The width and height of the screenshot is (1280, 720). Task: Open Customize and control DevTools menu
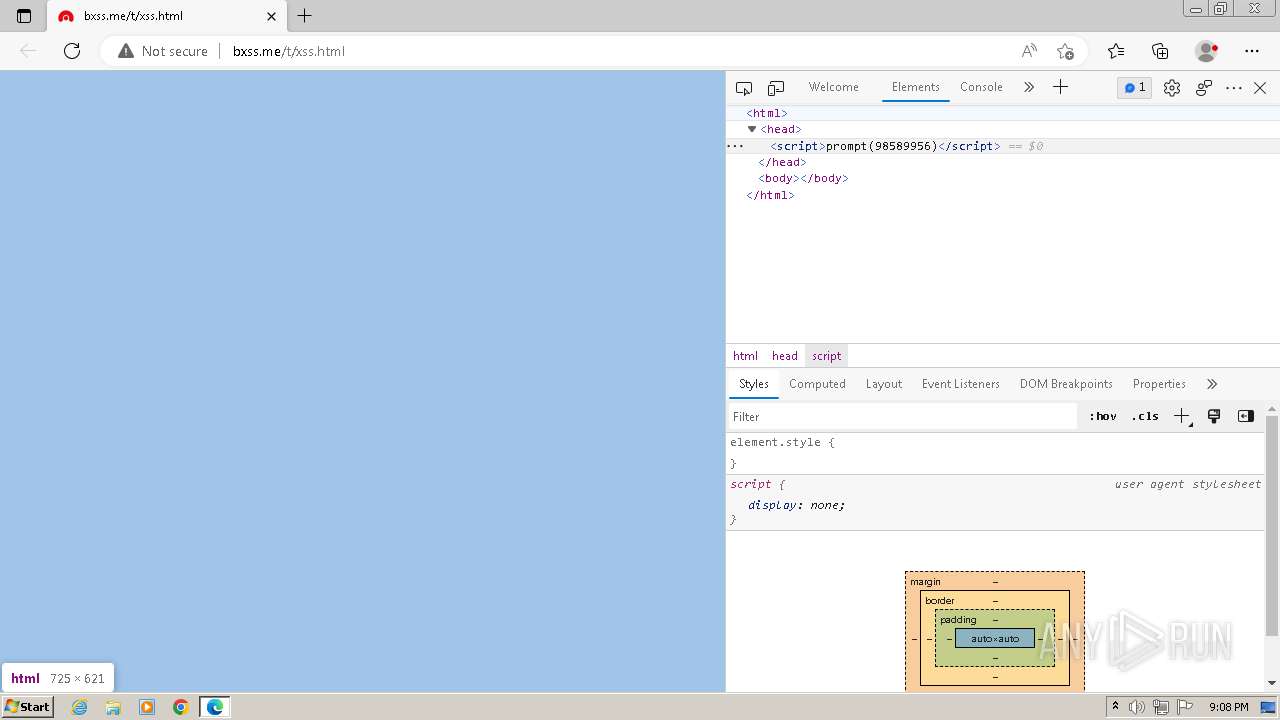click(x=1234, y=88)
